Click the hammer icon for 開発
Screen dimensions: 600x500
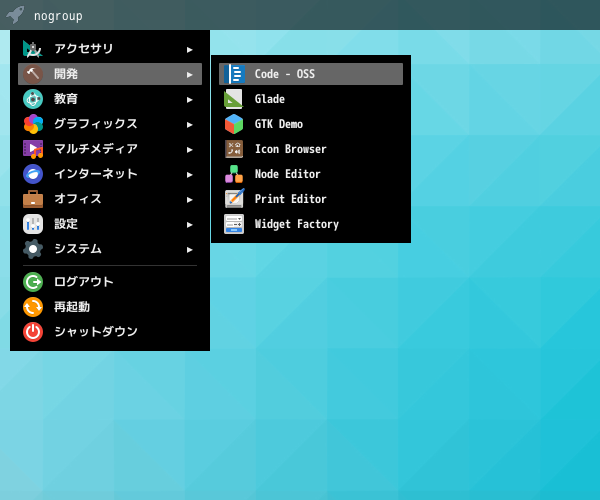click(x=33, y=74)
